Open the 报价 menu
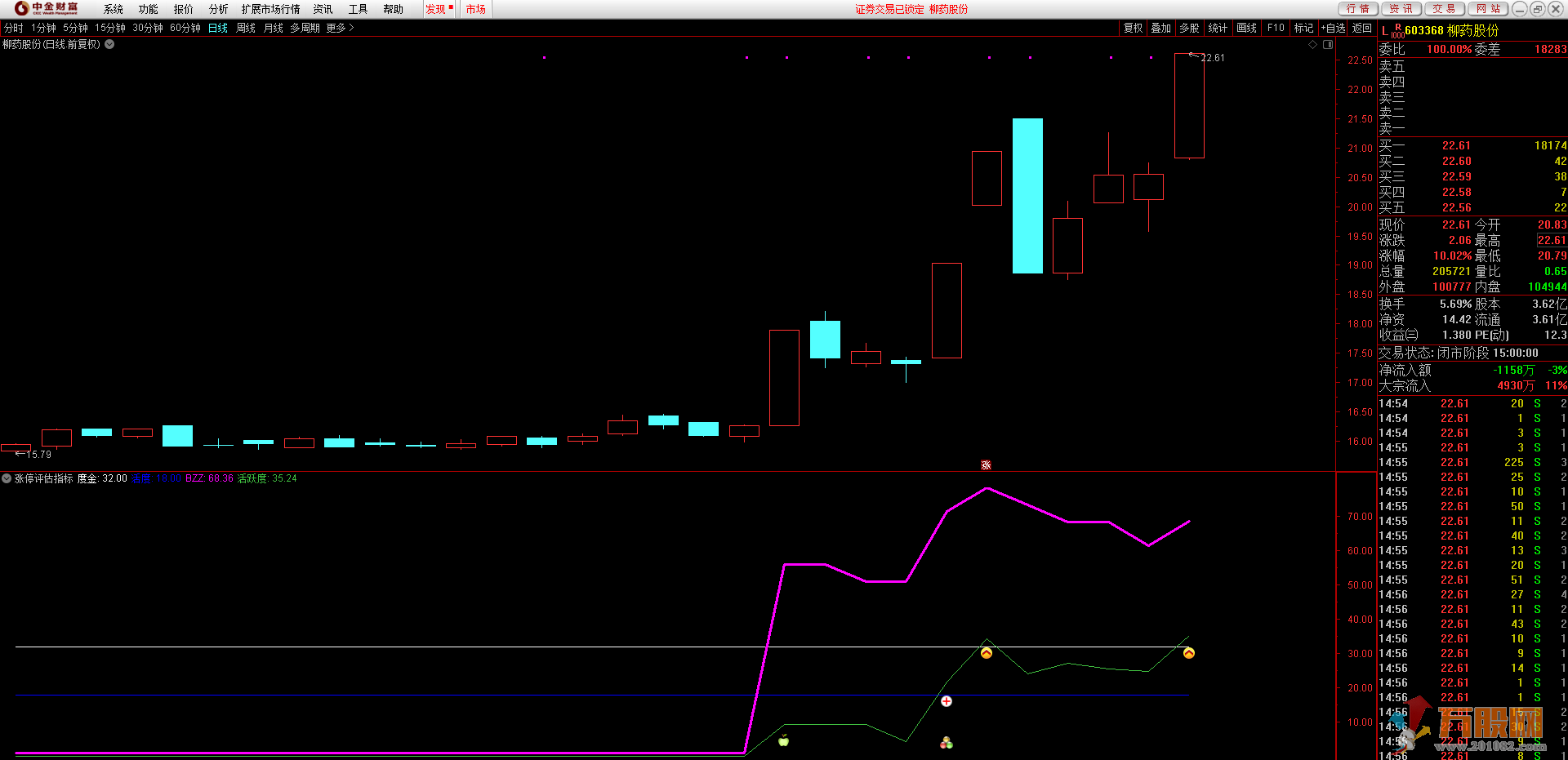Viewport: 1568px width, 760px height. tap(184, 9)
